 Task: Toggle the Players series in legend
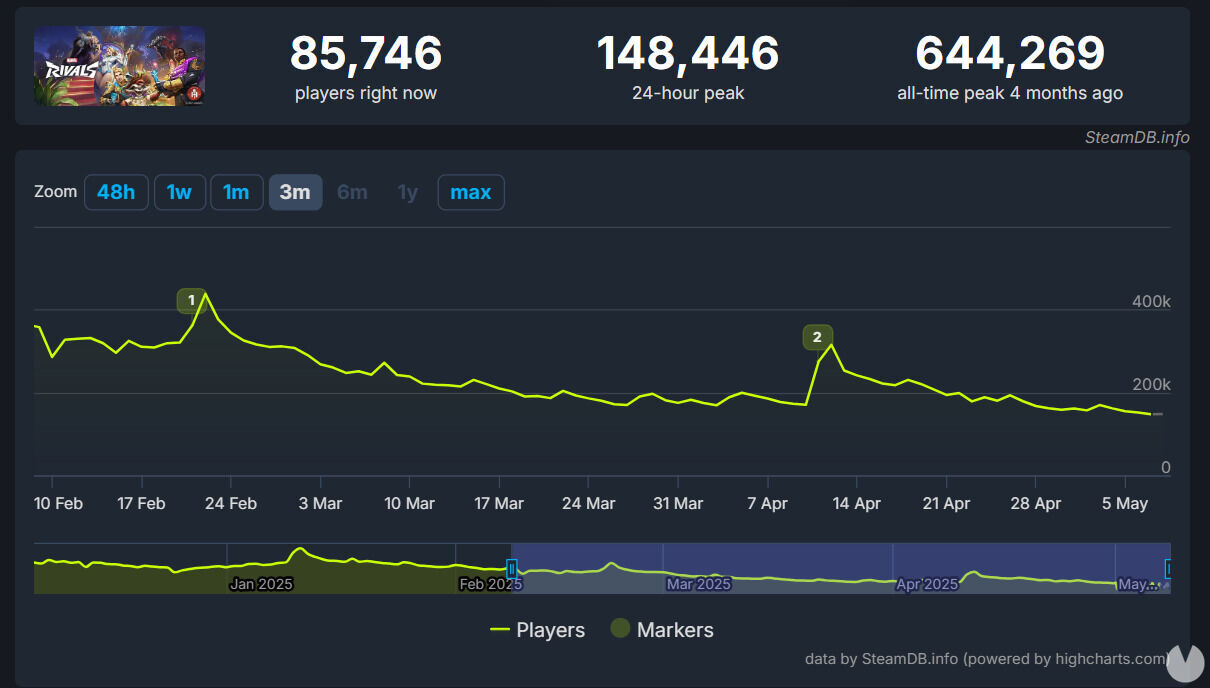tap(538, 630)
